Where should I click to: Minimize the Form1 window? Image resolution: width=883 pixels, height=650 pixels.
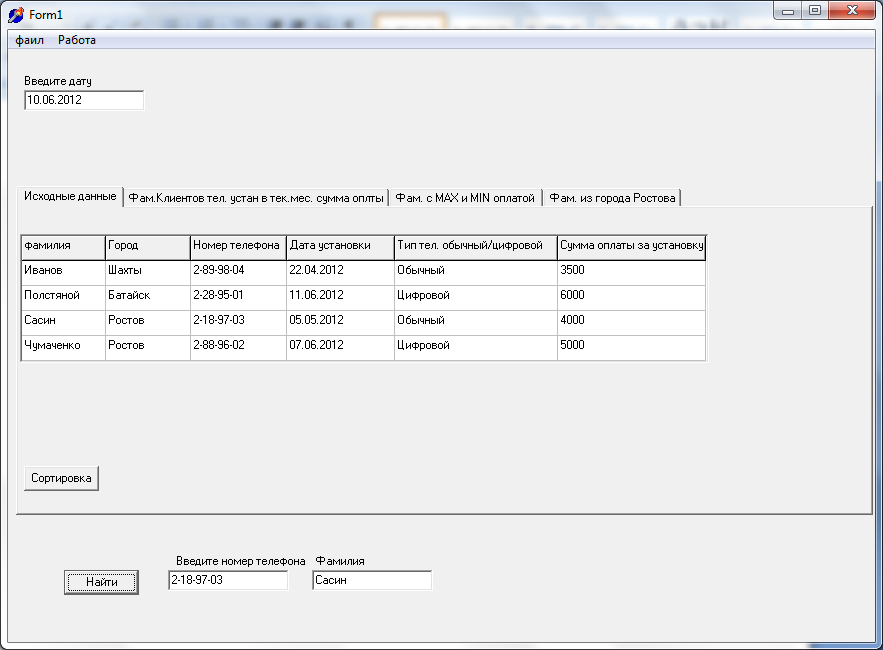click(788, 11)
